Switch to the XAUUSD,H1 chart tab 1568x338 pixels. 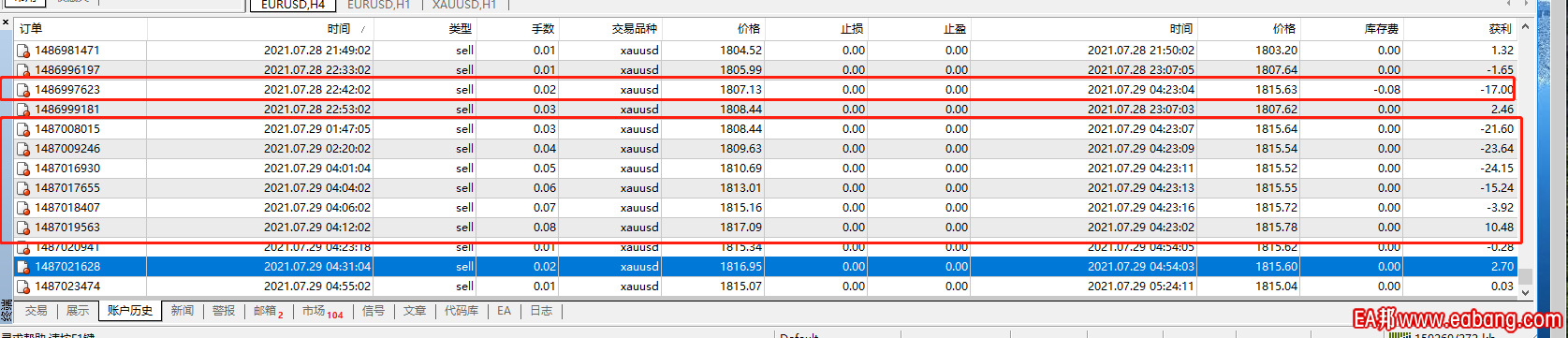point(464,5)
